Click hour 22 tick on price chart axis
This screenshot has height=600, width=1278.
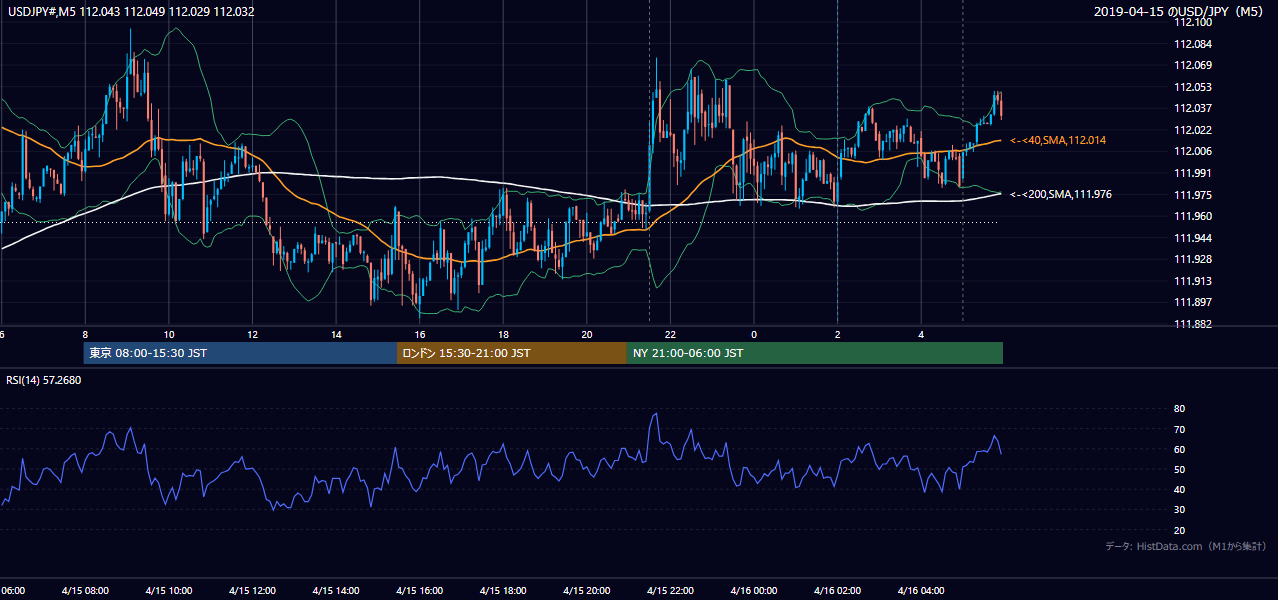coord(670,334)
